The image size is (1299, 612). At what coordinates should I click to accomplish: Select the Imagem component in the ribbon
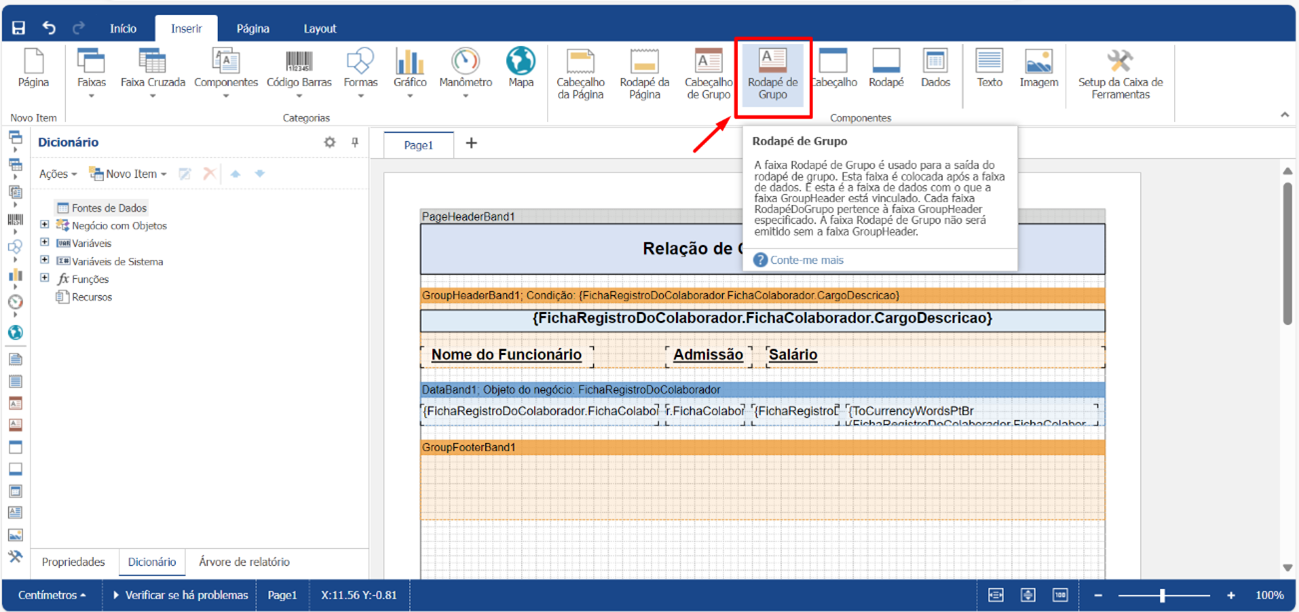point(1039,68)
